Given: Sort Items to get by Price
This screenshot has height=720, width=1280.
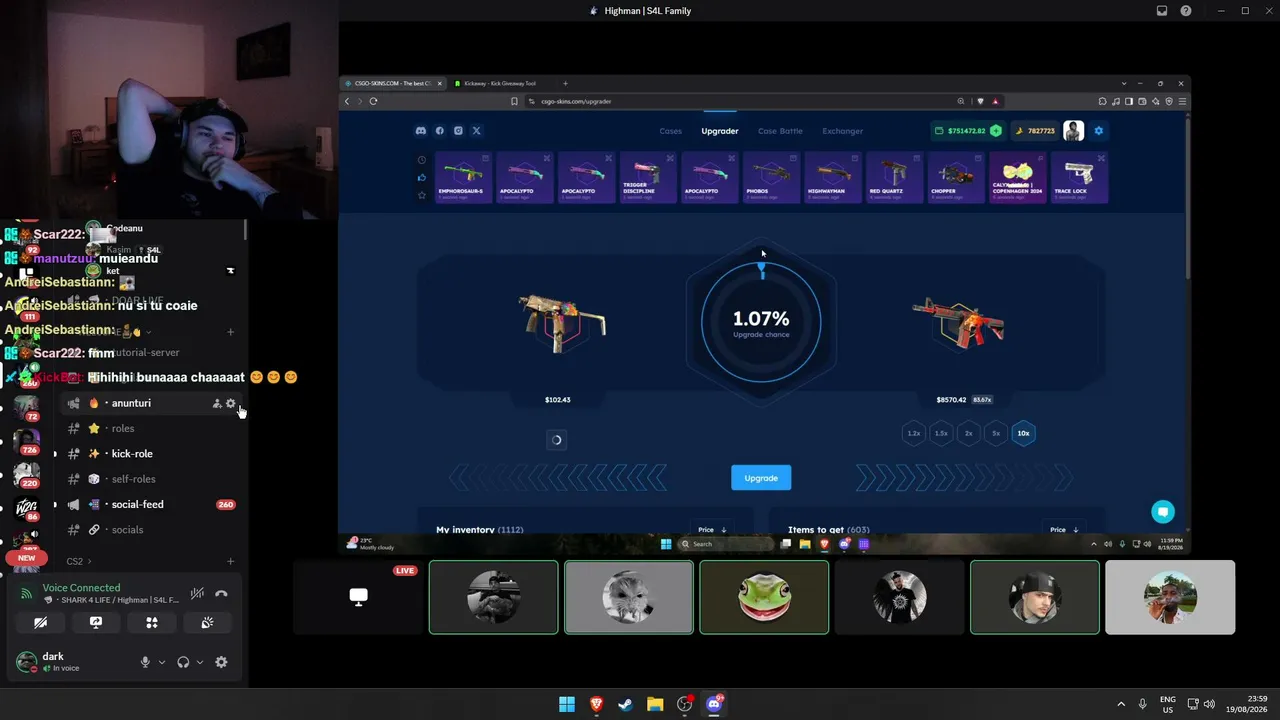Looking at the screenshot, I should 1063,529.
